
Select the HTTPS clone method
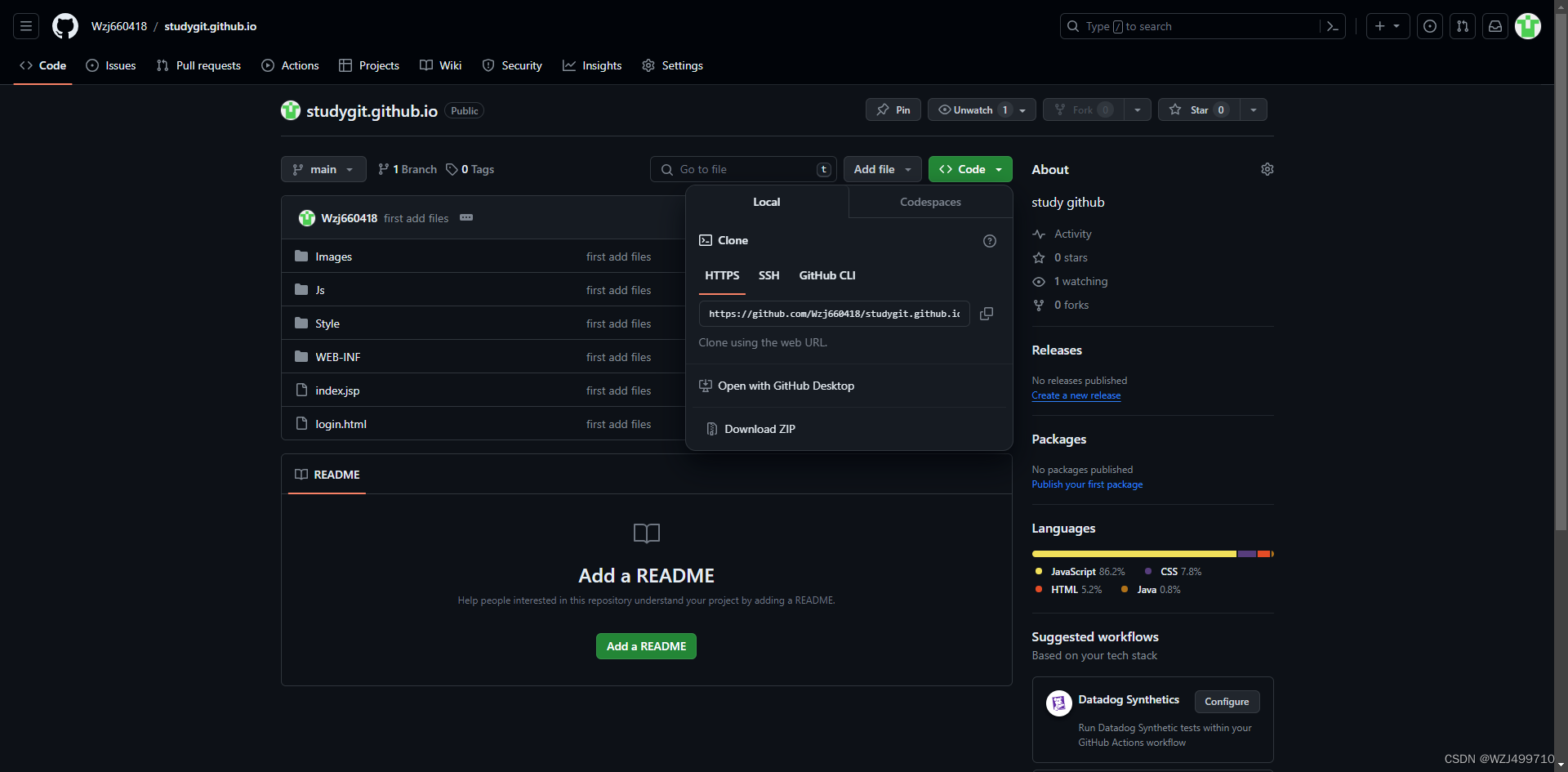point(722,275)
